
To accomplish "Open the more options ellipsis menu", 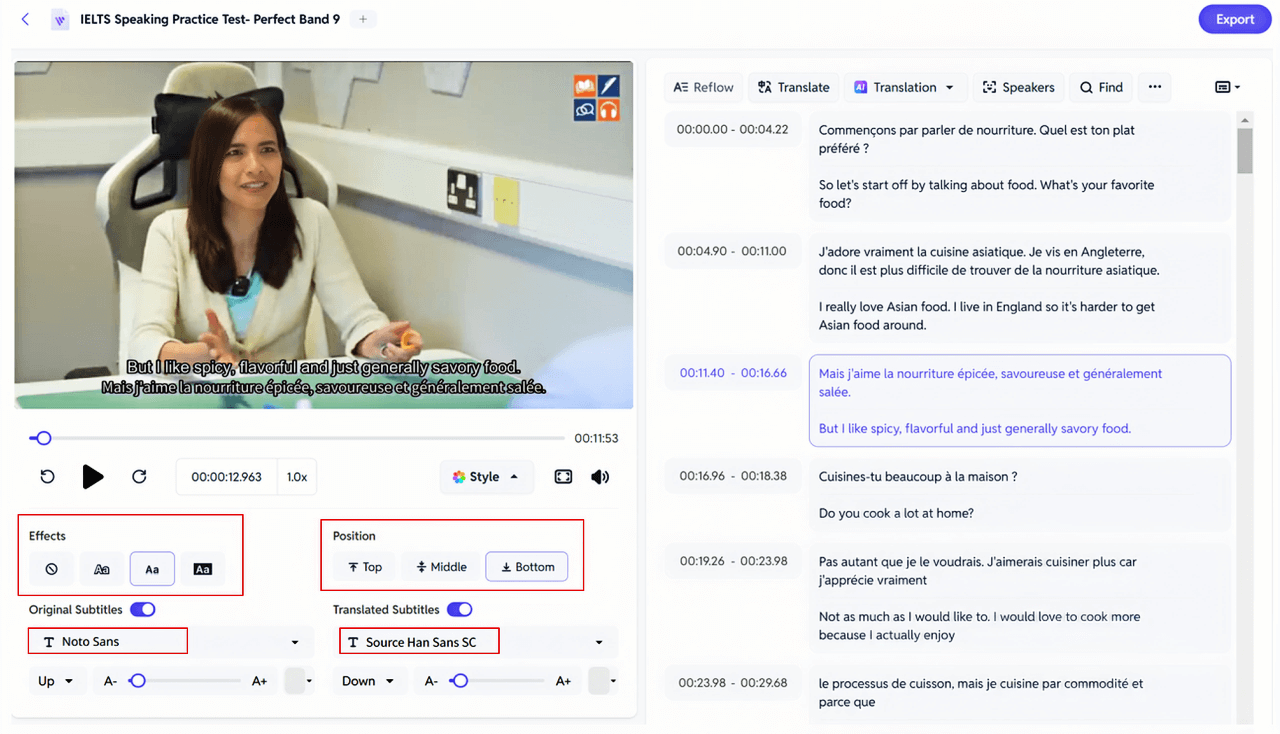I will click(1155, 87).
